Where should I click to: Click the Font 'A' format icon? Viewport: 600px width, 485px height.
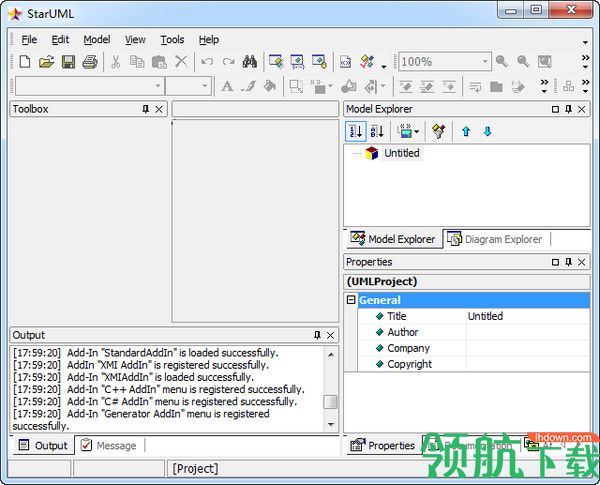[227, 87]
